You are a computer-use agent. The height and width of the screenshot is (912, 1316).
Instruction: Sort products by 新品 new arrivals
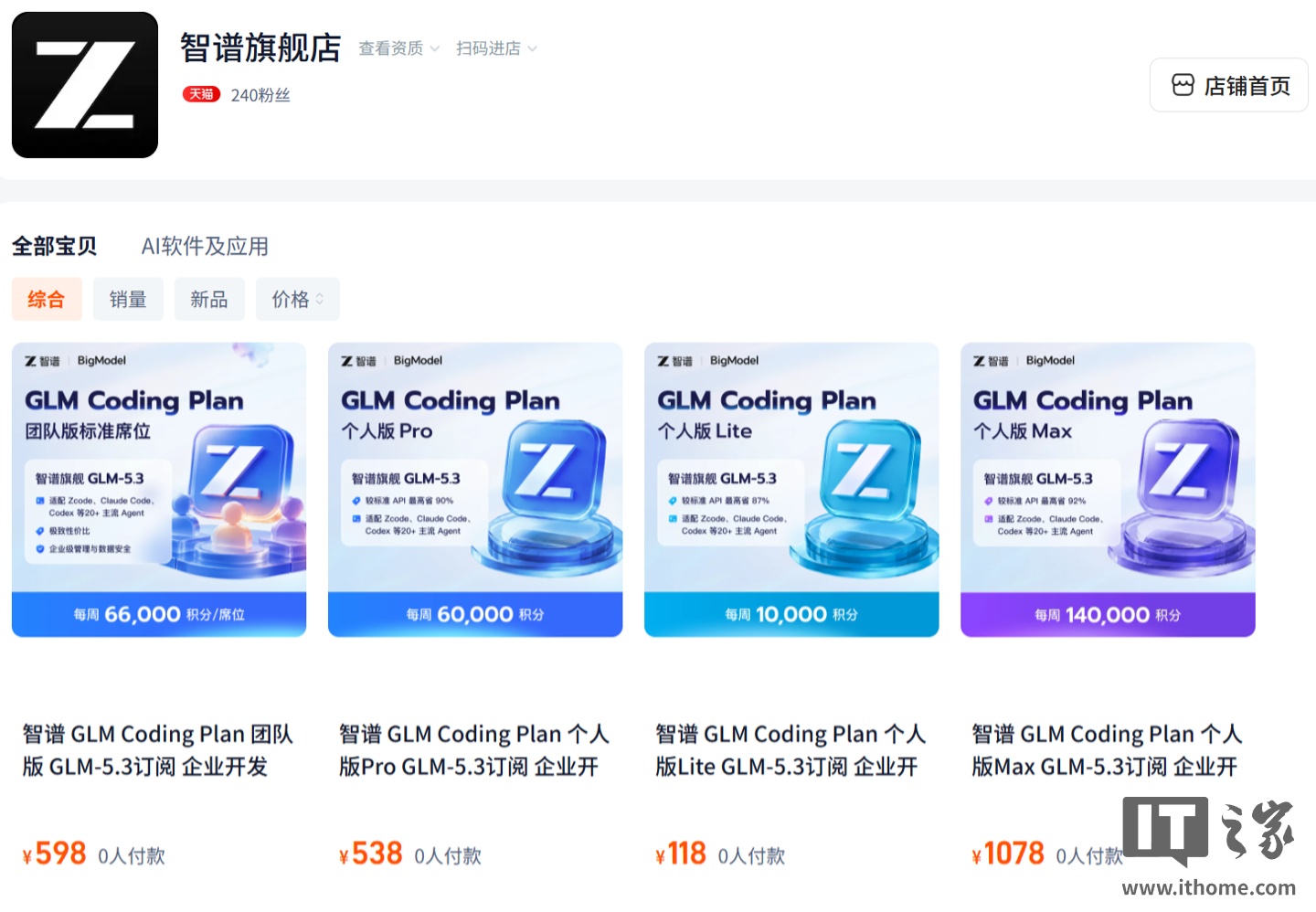coord(209,299)
